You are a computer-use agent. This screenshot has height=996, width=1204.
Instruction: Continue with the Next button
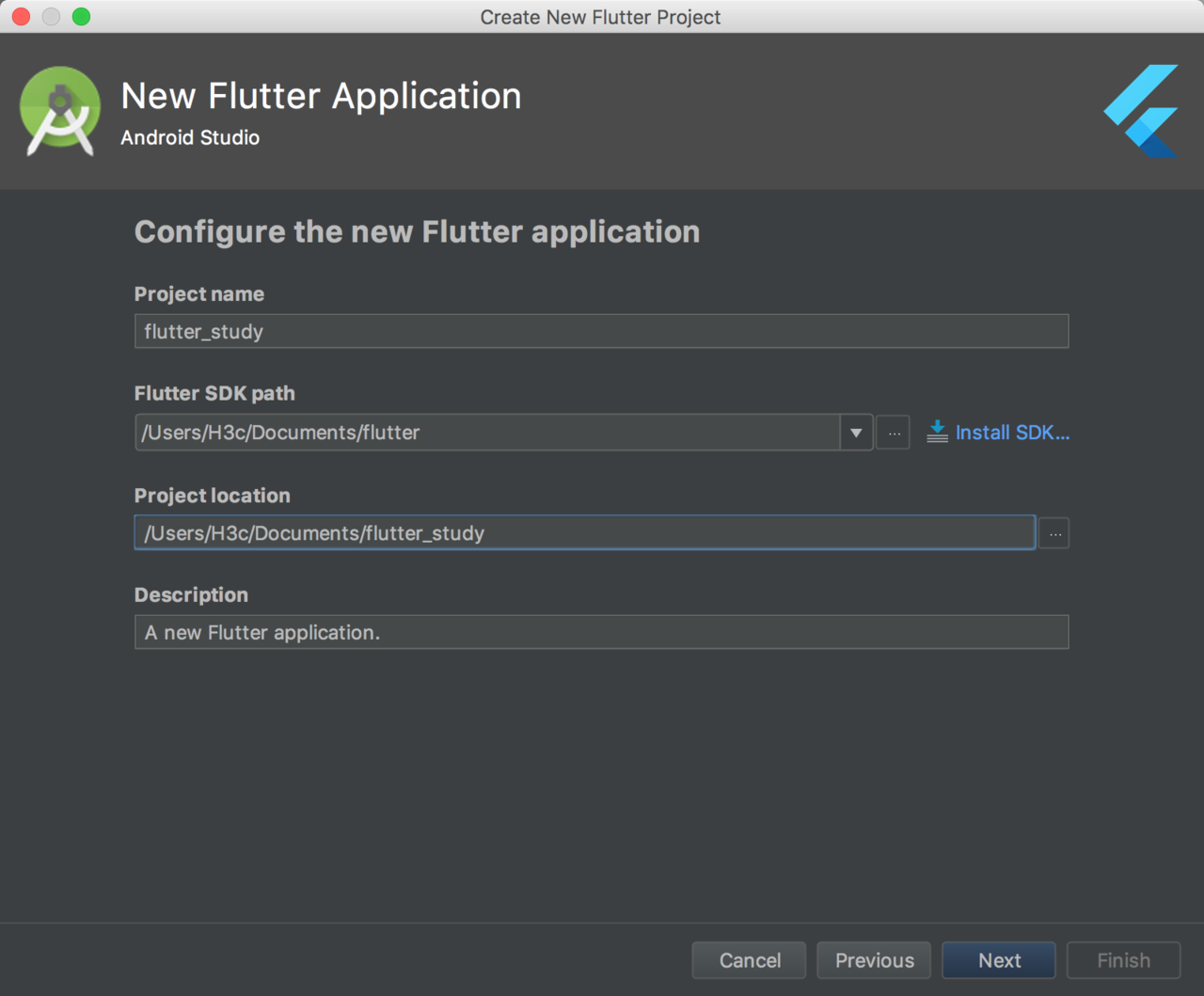pyautogui.click(x=999, y=960)
